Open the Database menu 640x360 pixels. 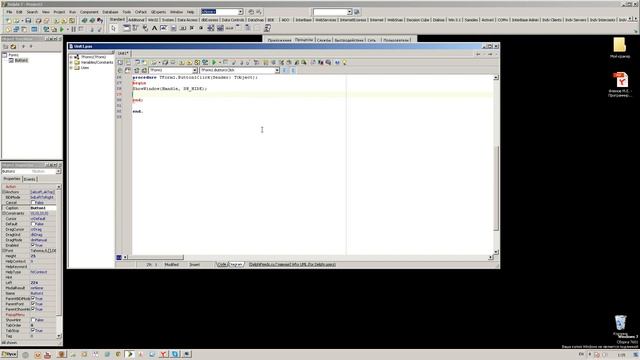110,12
